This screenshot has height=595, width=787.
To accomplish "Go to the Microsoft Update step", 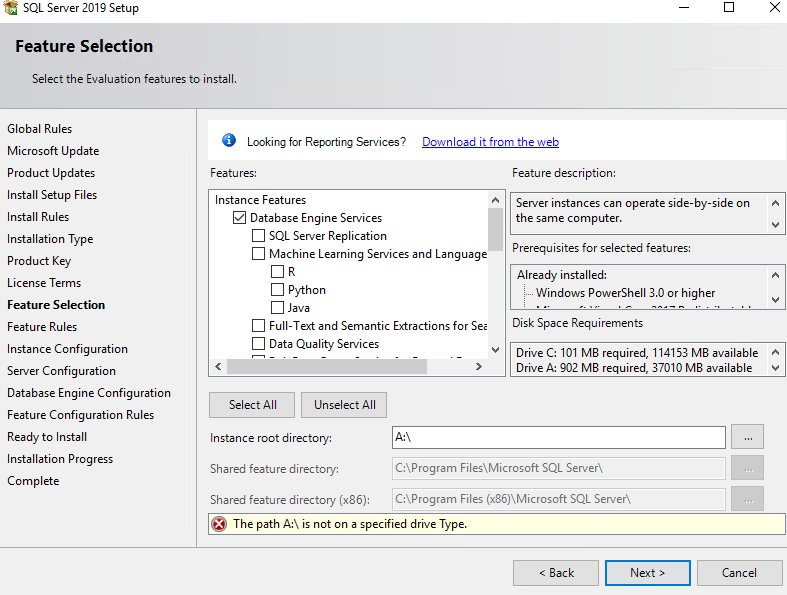I will pos(53,151).
